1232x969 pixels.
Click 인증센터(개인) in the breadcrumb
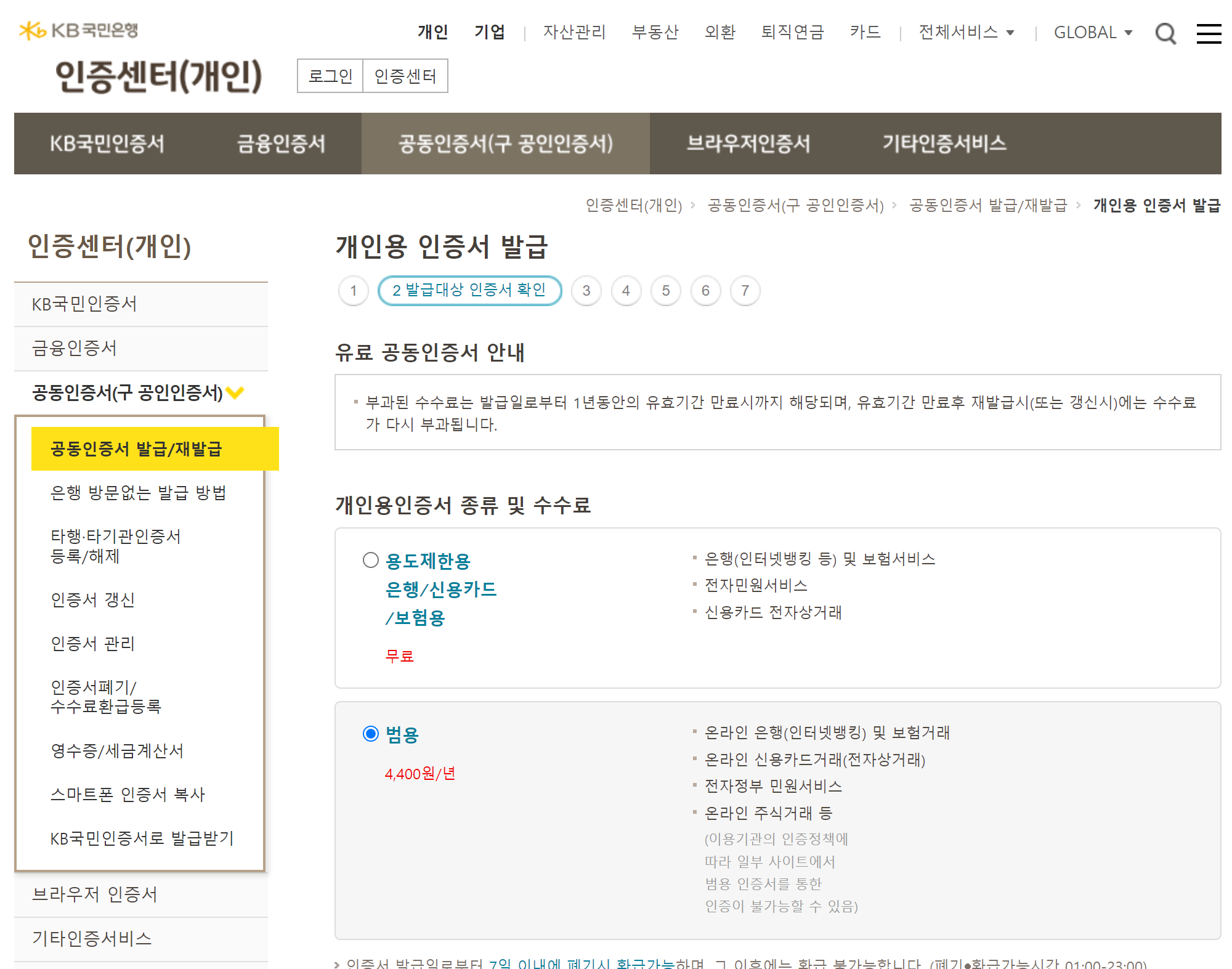(634, 205)
